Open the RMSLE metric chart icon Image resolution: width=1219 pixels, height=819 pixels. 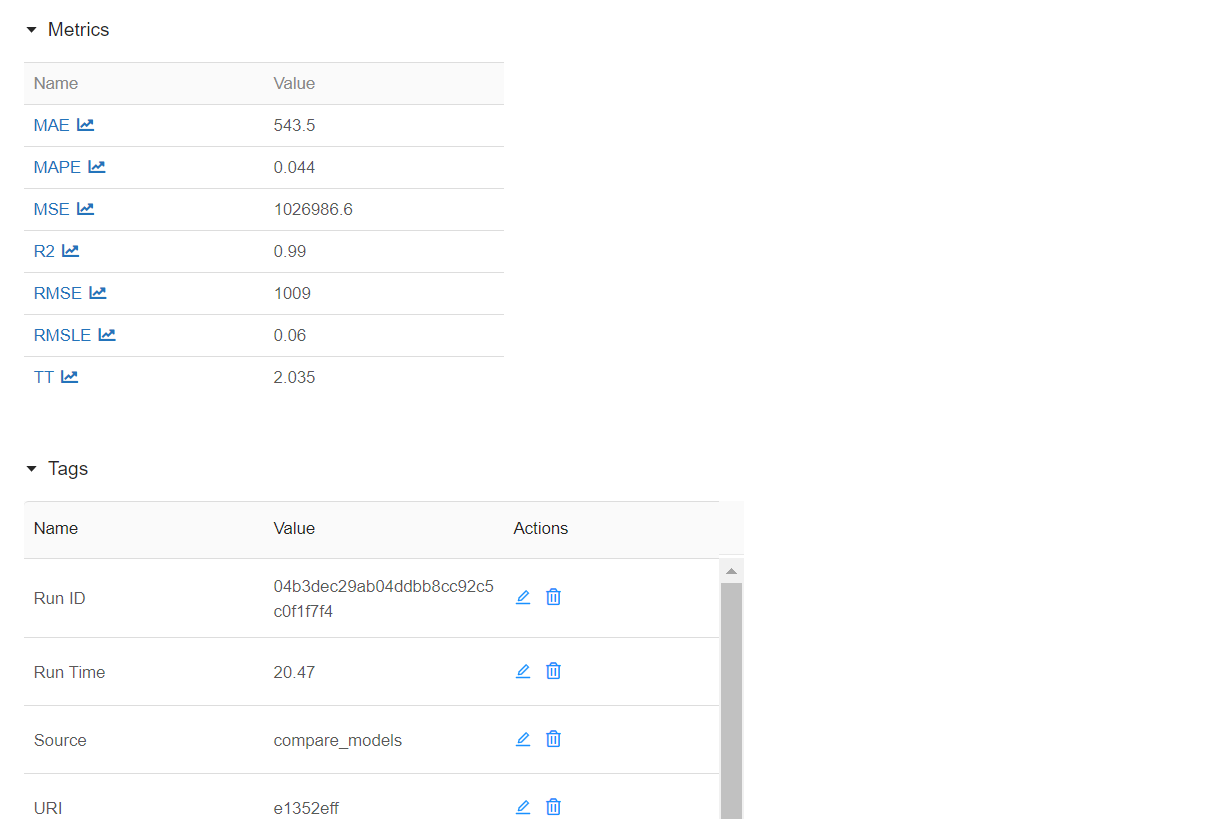[x=107, y=335]
